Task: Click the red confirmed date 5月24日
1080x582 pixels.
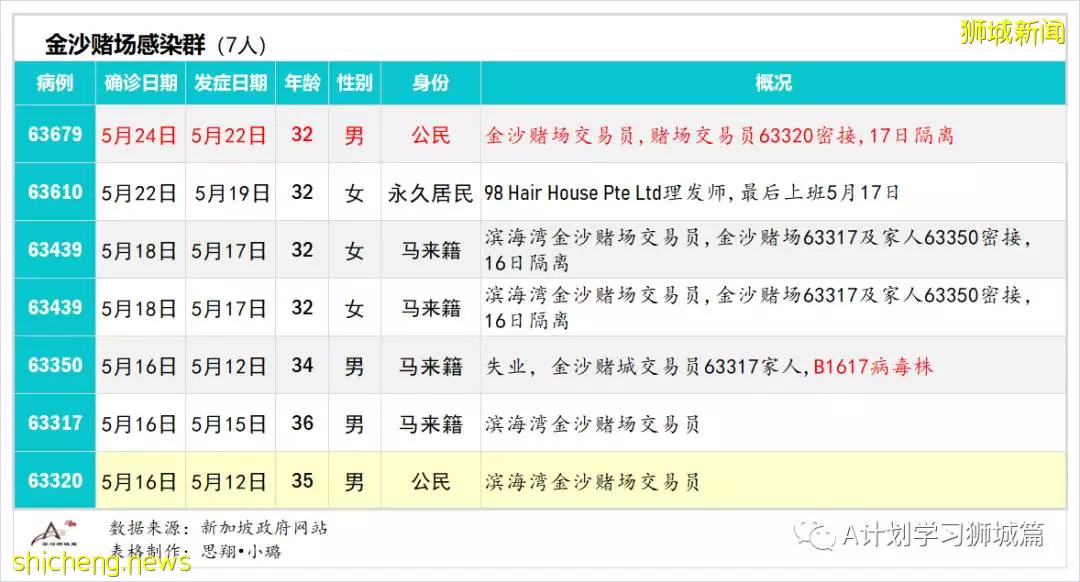Action: point(138,135)
